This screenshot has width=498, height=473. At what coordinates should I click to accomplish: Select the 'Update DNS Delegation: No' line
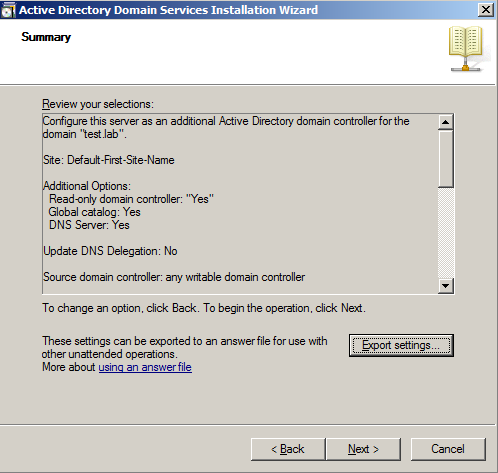coord(110,251)
